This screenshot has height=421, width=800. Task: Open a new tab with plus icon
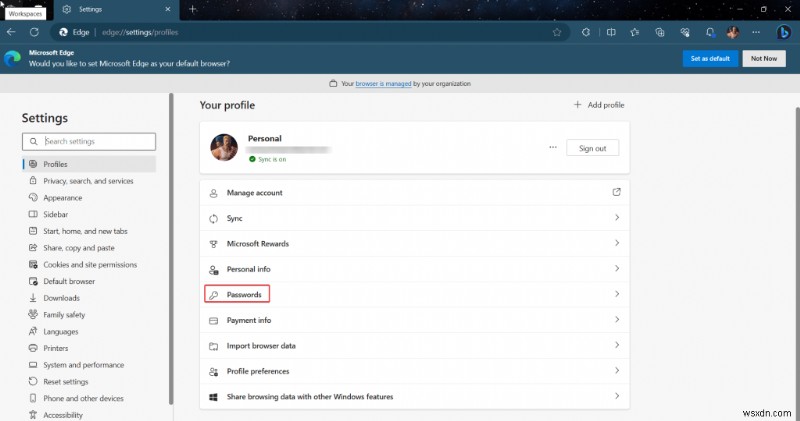[192, 9]
